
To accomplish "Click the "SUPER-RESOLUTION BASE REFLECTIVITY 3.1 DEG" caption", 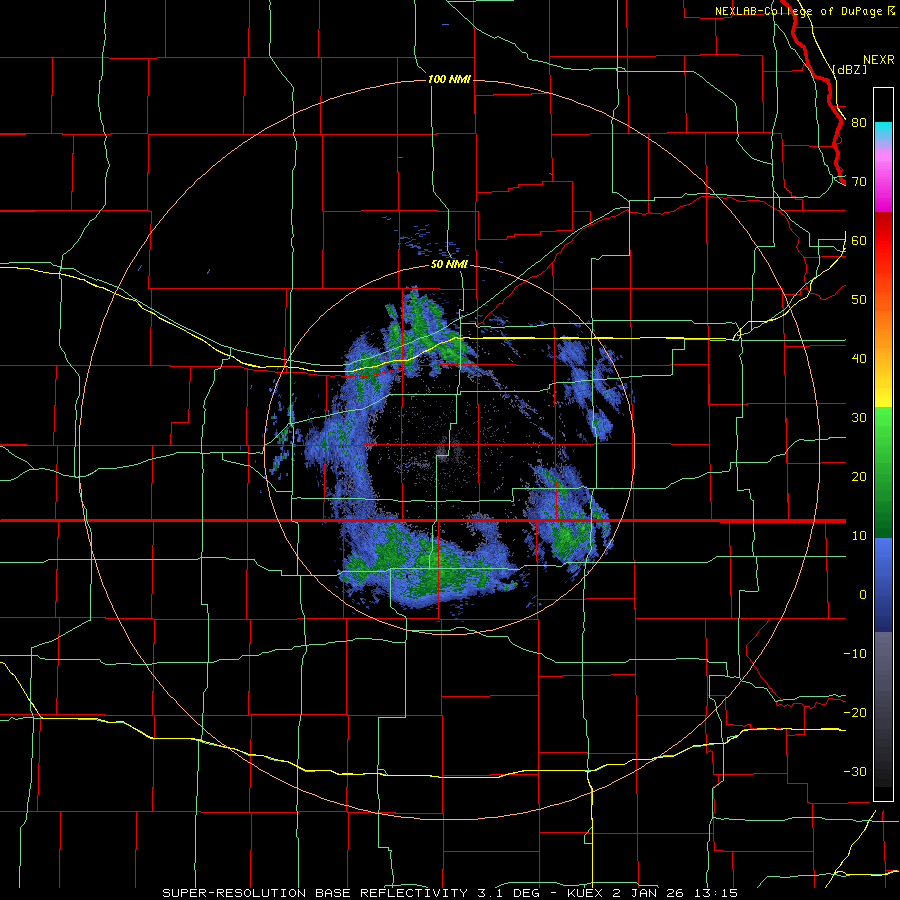I will point(351,893).
